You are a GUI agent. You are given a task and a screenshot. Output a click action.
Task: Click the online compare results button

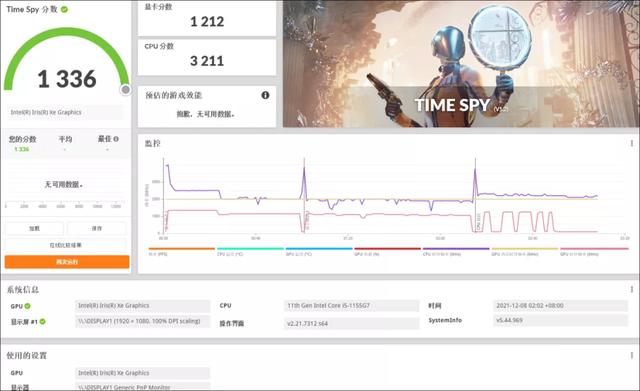pos(65,245)
